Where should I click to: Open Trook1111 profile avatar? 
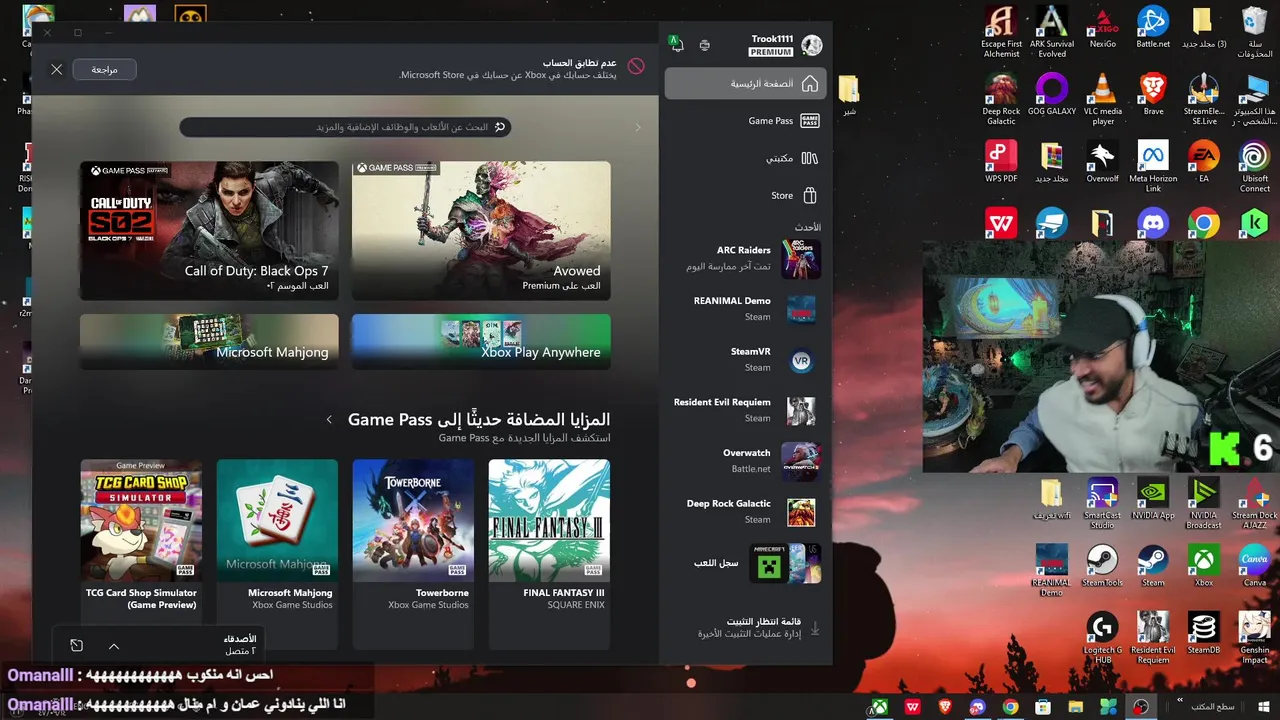tap(812, 45)
